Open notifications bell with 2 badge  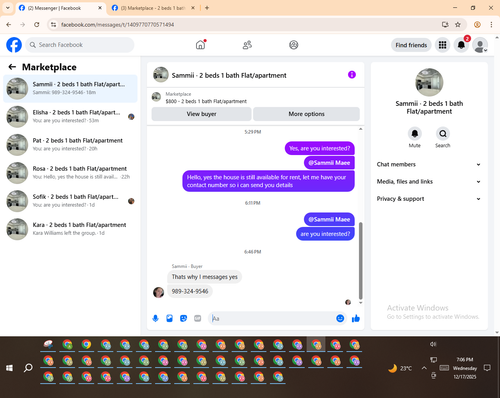(461, 45)
